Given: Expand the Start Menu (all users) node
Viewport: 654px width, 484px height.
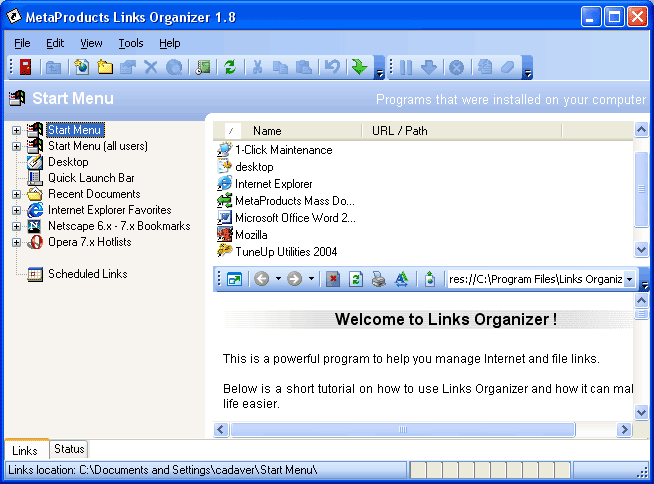Looking at the screenshot, I should tap(16, 146).
